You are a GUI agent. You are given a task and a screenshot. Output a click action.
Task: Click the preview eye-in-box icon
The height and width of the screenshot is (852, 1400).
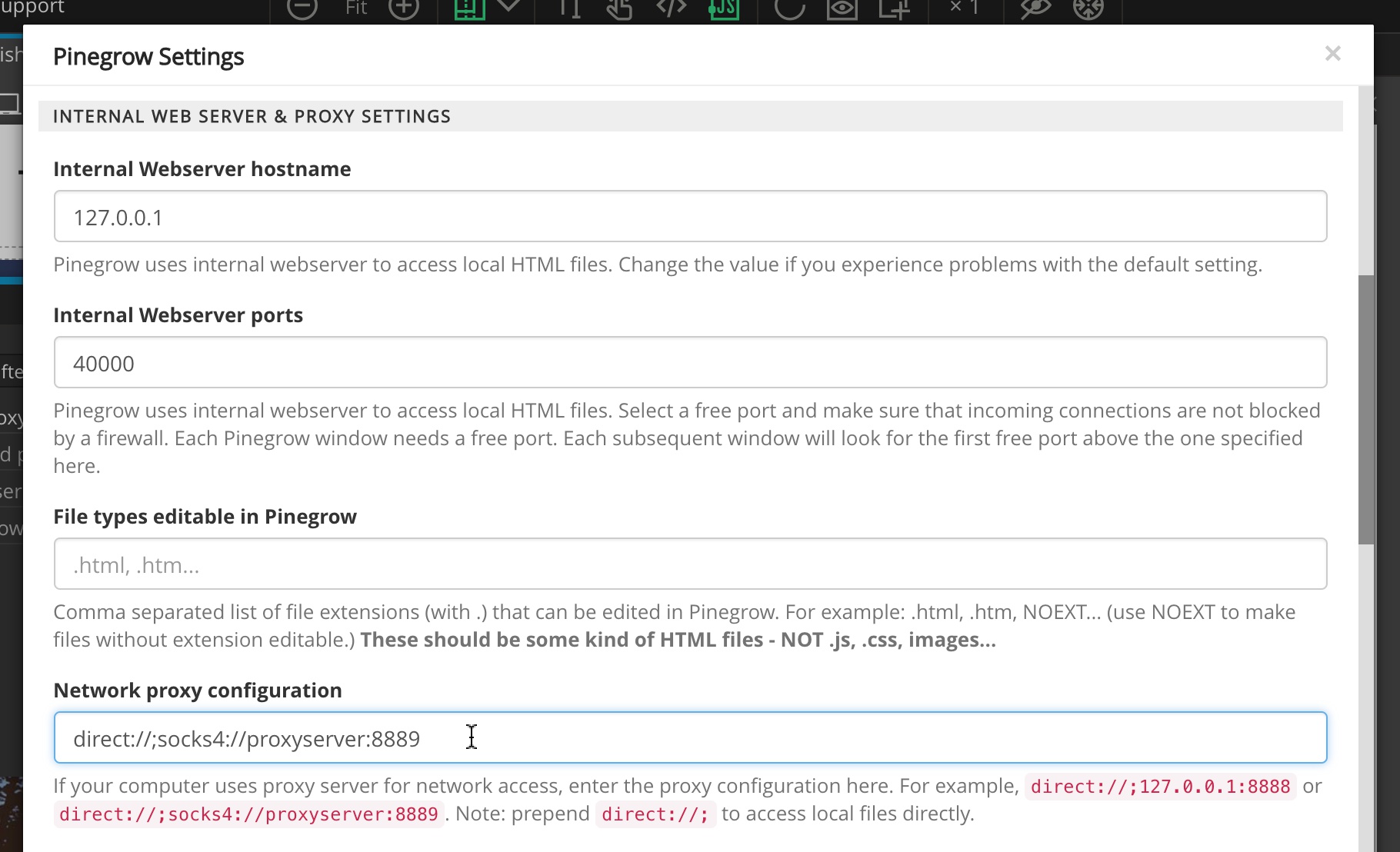(842, 8)
